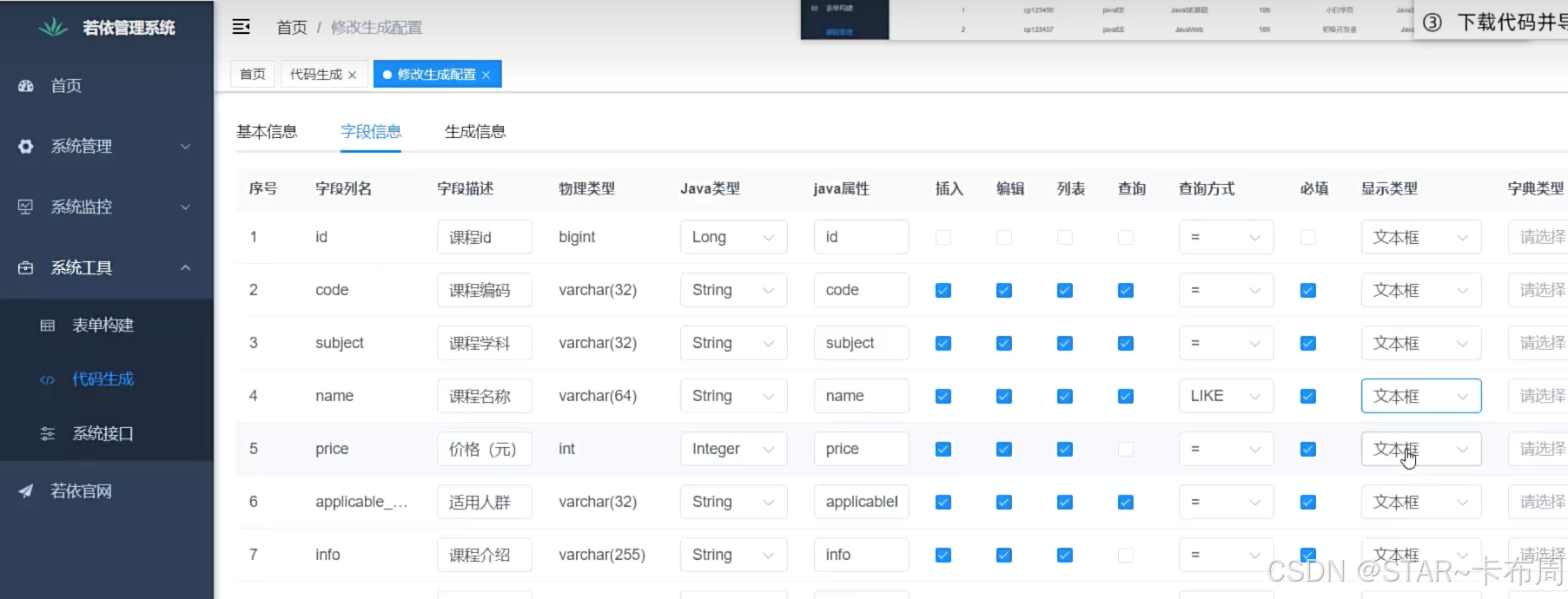Click the 若依管理系统 title text
The width and height of the screenshot is (1568, 599).
(129, 28)
